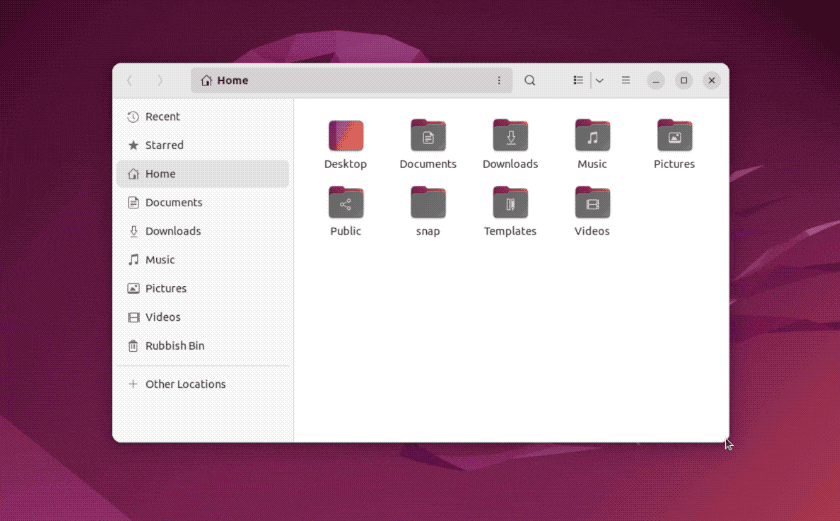Viewport: 840px width, 521px height.
Task: Go to Videos in the sidebar
Action: coord(202,317)
